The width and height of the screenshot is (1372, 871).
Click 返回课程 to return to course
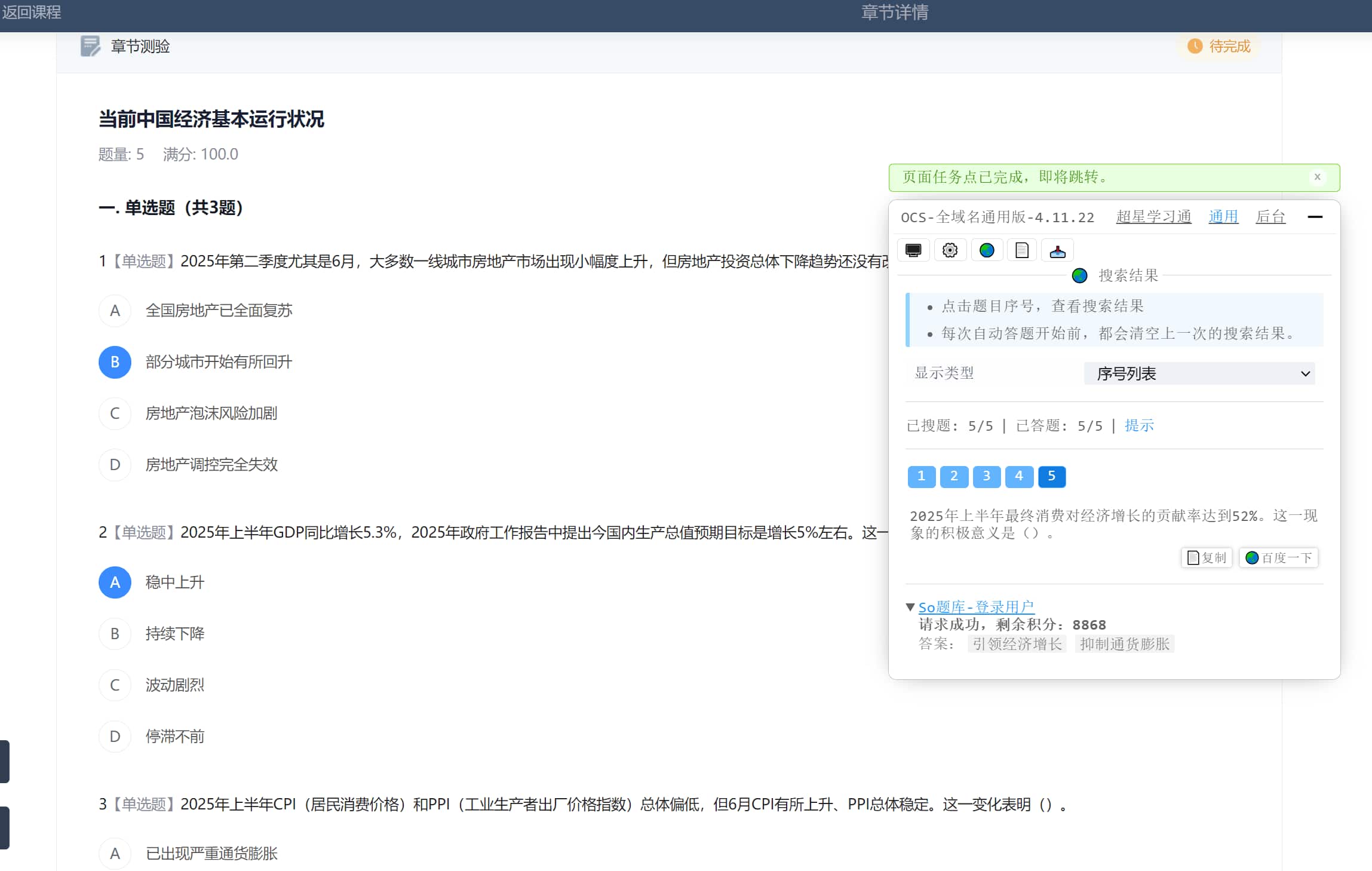coord(31,12)
